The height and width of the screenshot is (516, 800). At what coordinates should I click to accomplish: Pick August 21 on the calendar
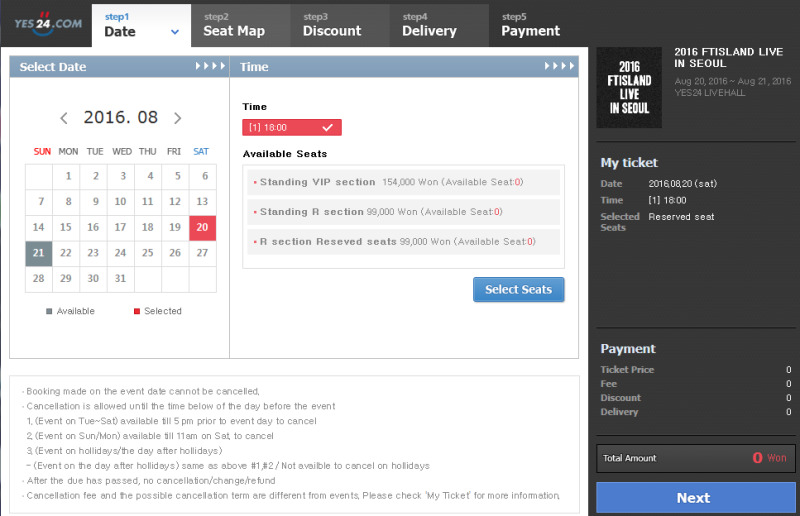click(x=39, y=253)
